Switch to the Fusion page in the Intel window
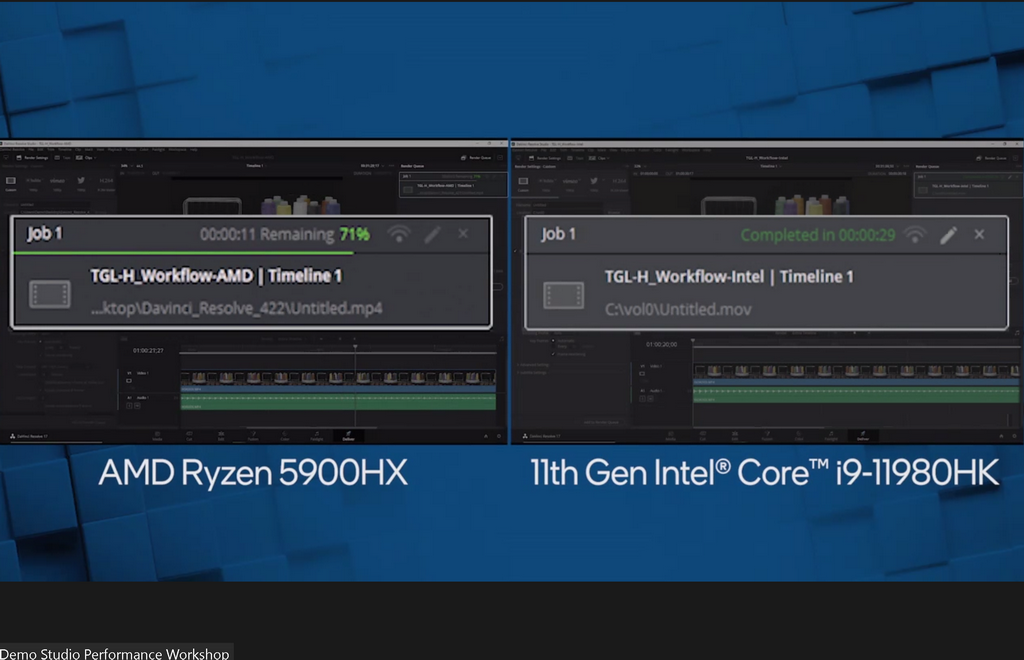Screen dimensions: 1024x660 pos(767,436)
